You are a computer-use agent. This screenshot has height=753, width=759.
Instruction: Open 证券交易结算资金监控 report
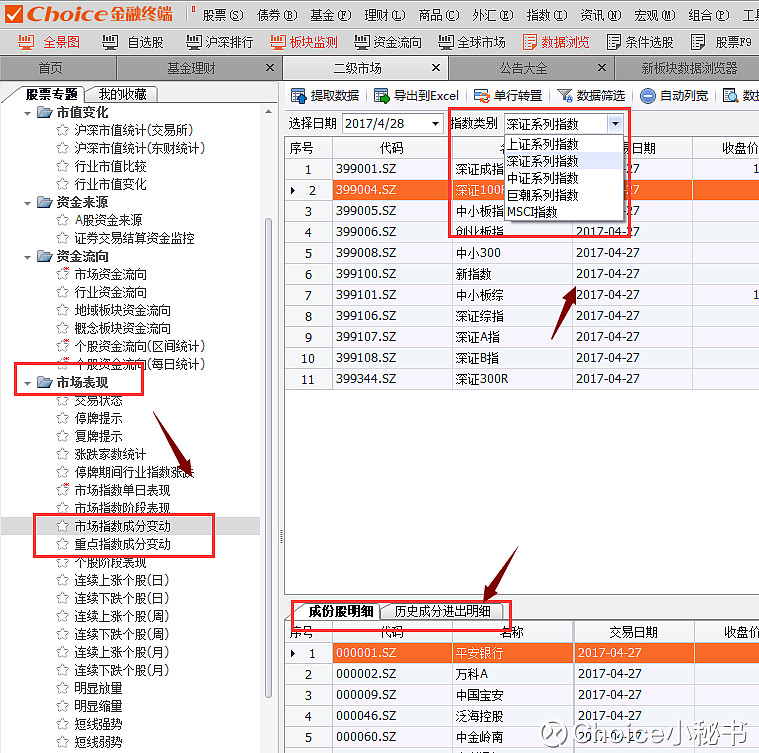pyautogui.click(x=134, y=238)
